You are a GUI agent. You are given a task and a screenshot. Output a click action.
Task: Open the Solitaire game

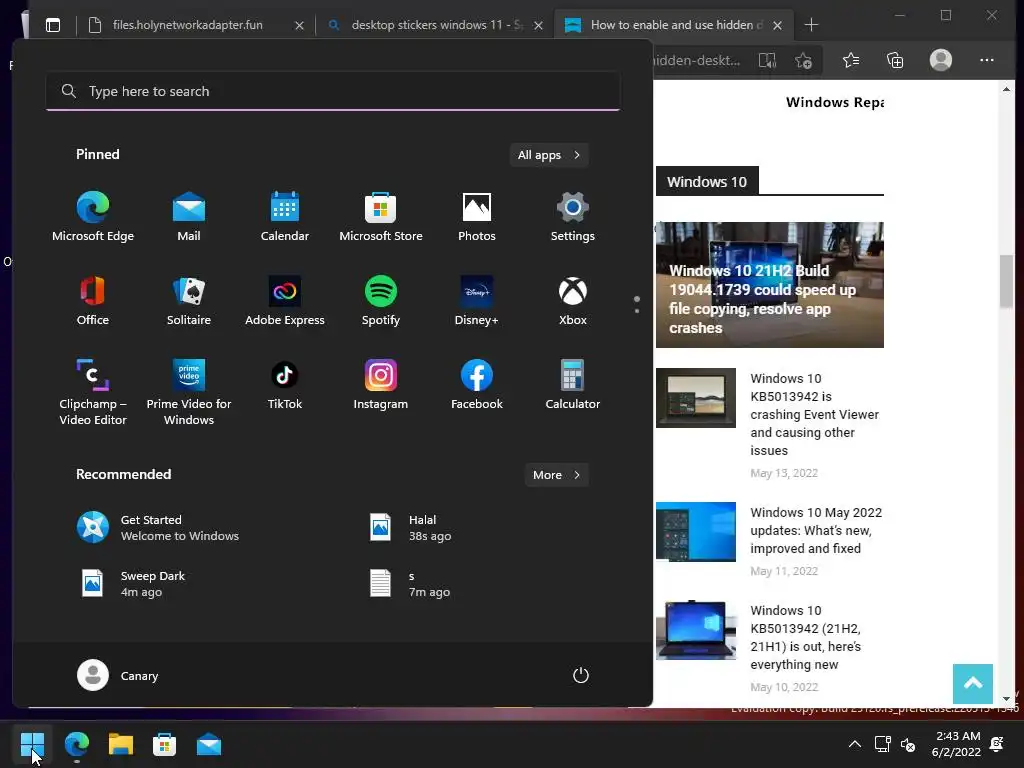tap(189, 301)
